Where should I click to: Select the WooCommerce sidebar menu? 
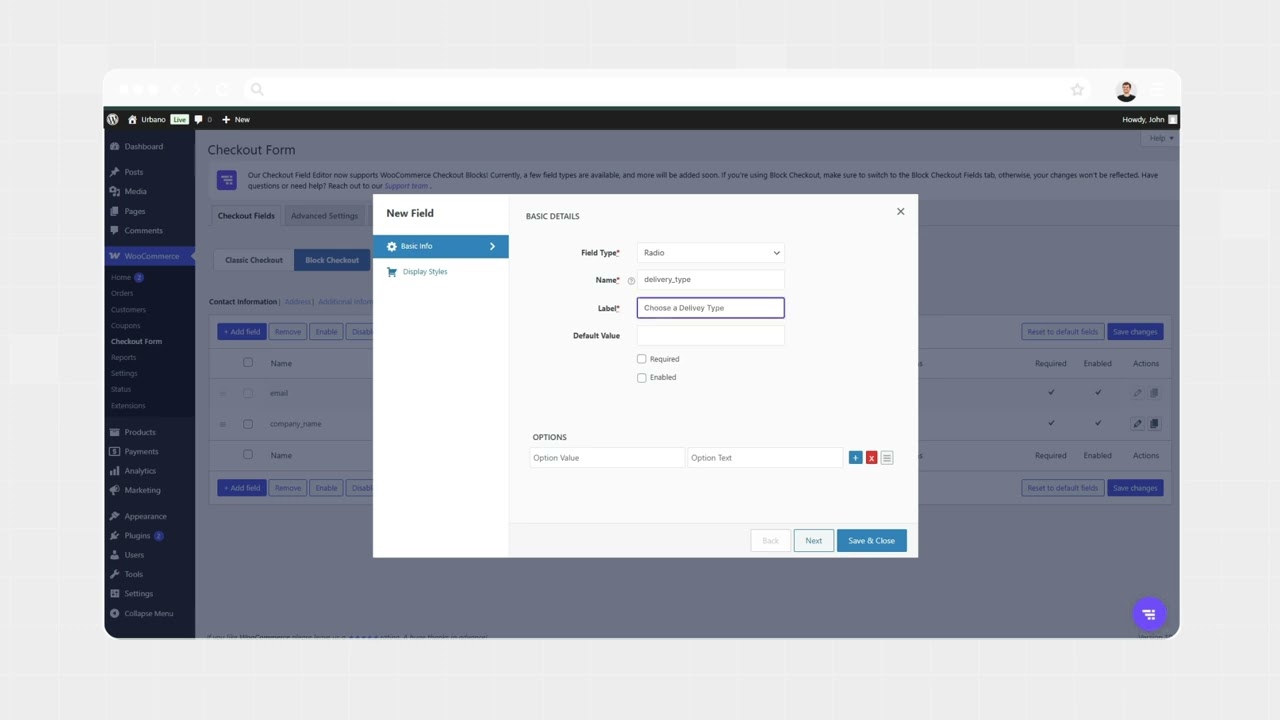[x=150, y=256]
